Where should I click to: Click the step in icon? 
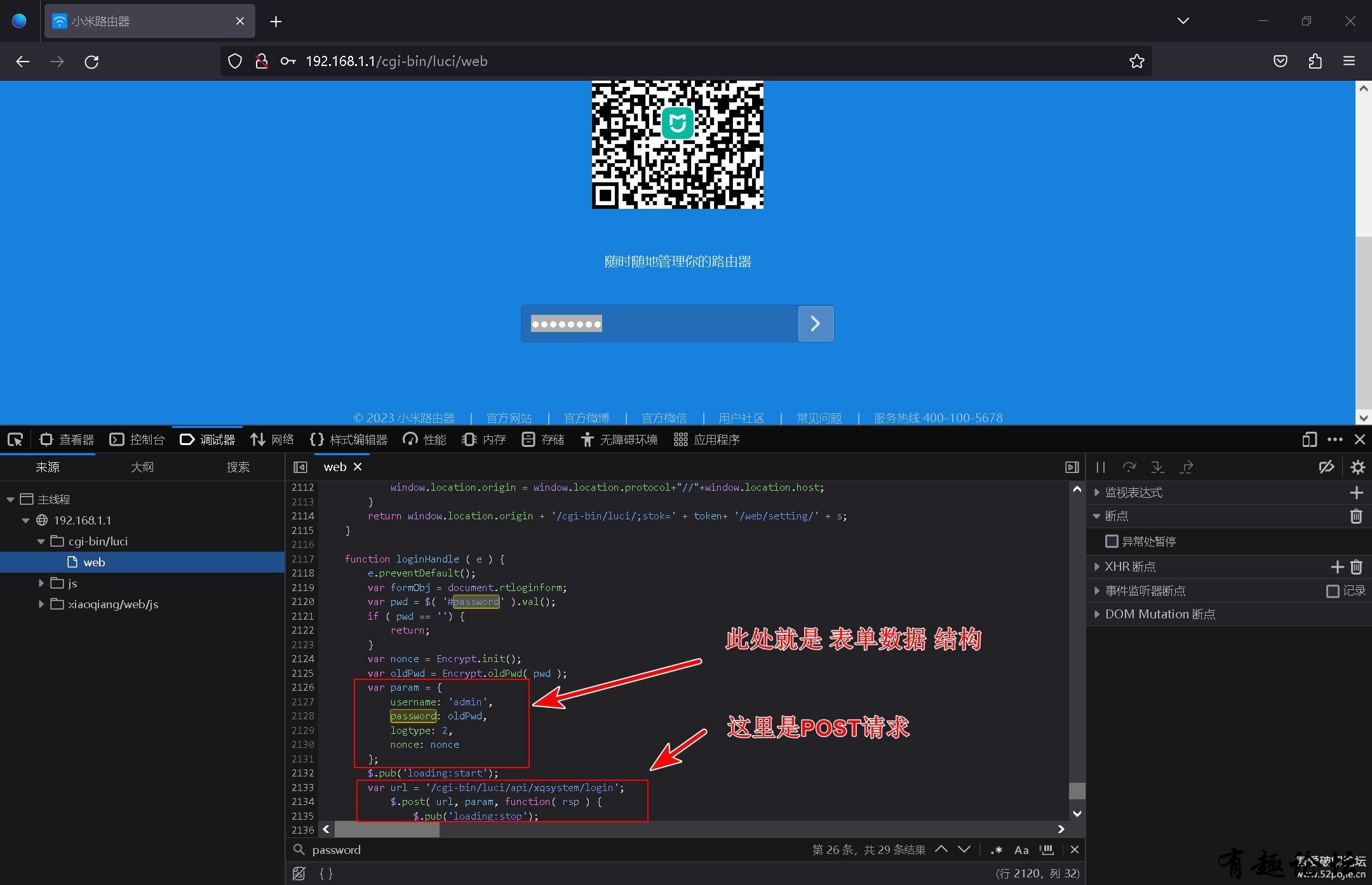point(1157,467)
